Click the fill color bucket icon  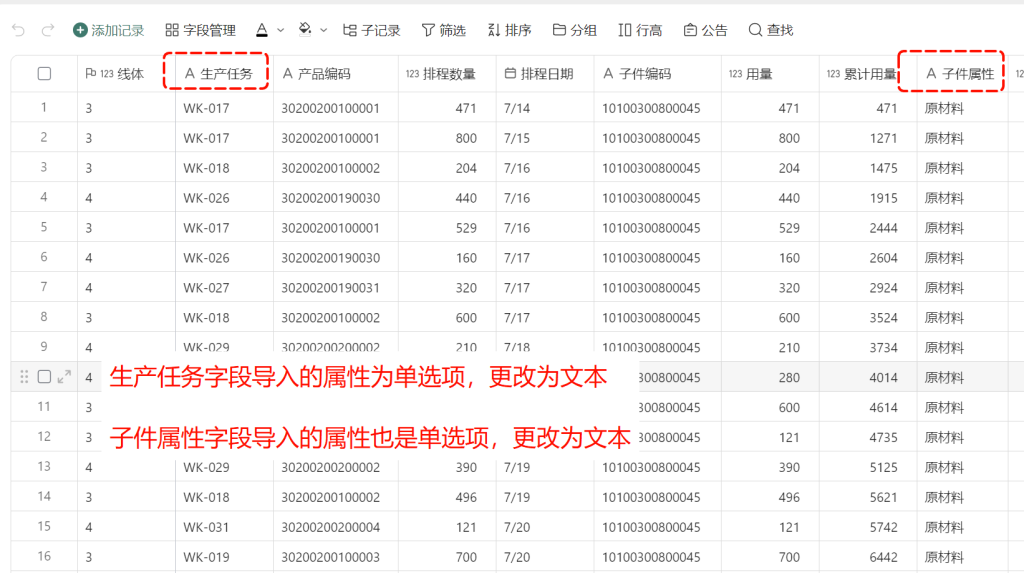click(305, 30)
